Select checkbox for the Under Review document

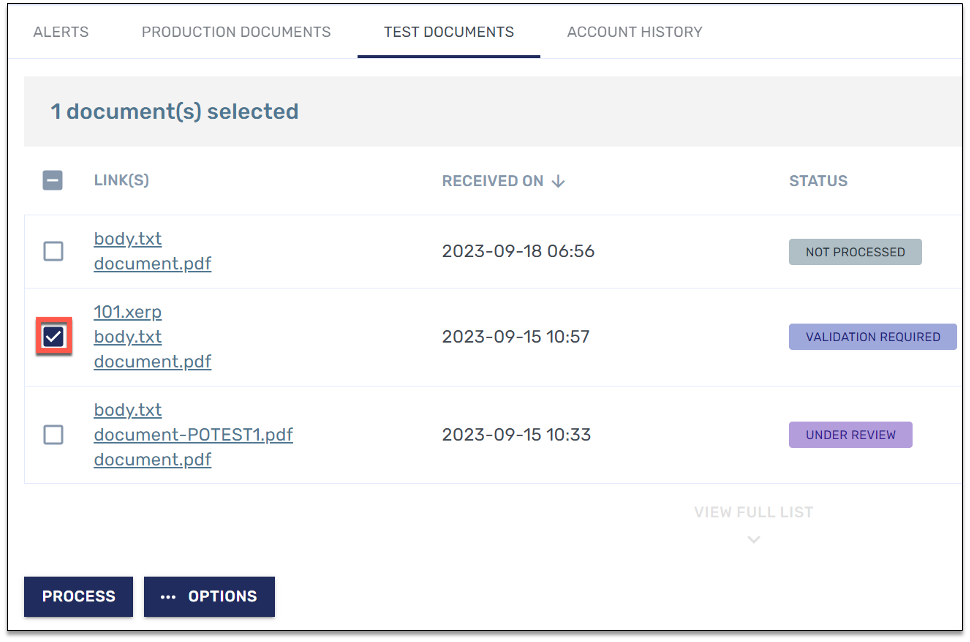click(53, 435)
